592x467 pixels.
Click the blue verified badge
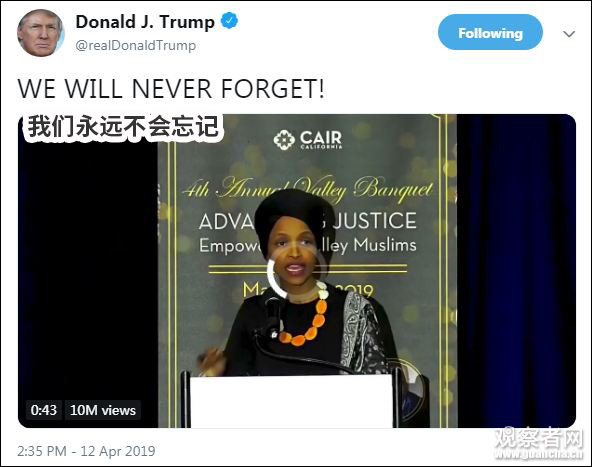(229, 20)
